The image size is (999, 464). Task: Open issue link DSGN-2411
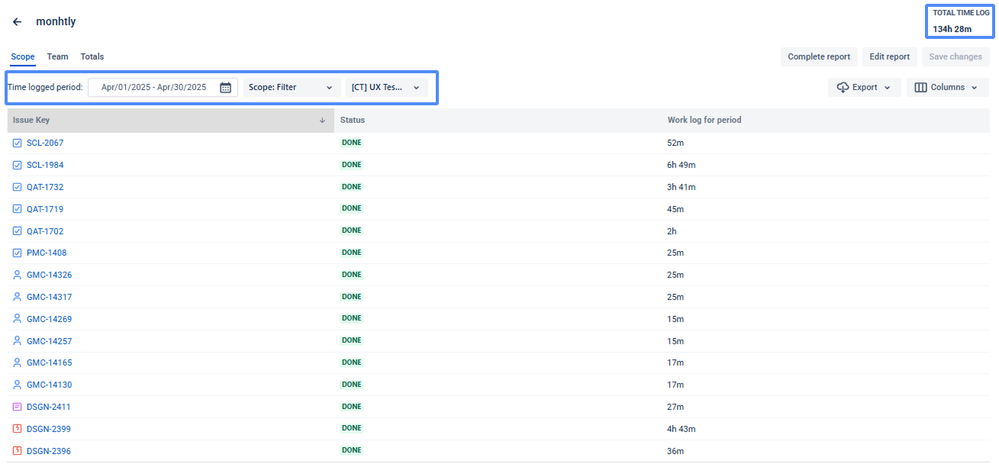[48, 407]
